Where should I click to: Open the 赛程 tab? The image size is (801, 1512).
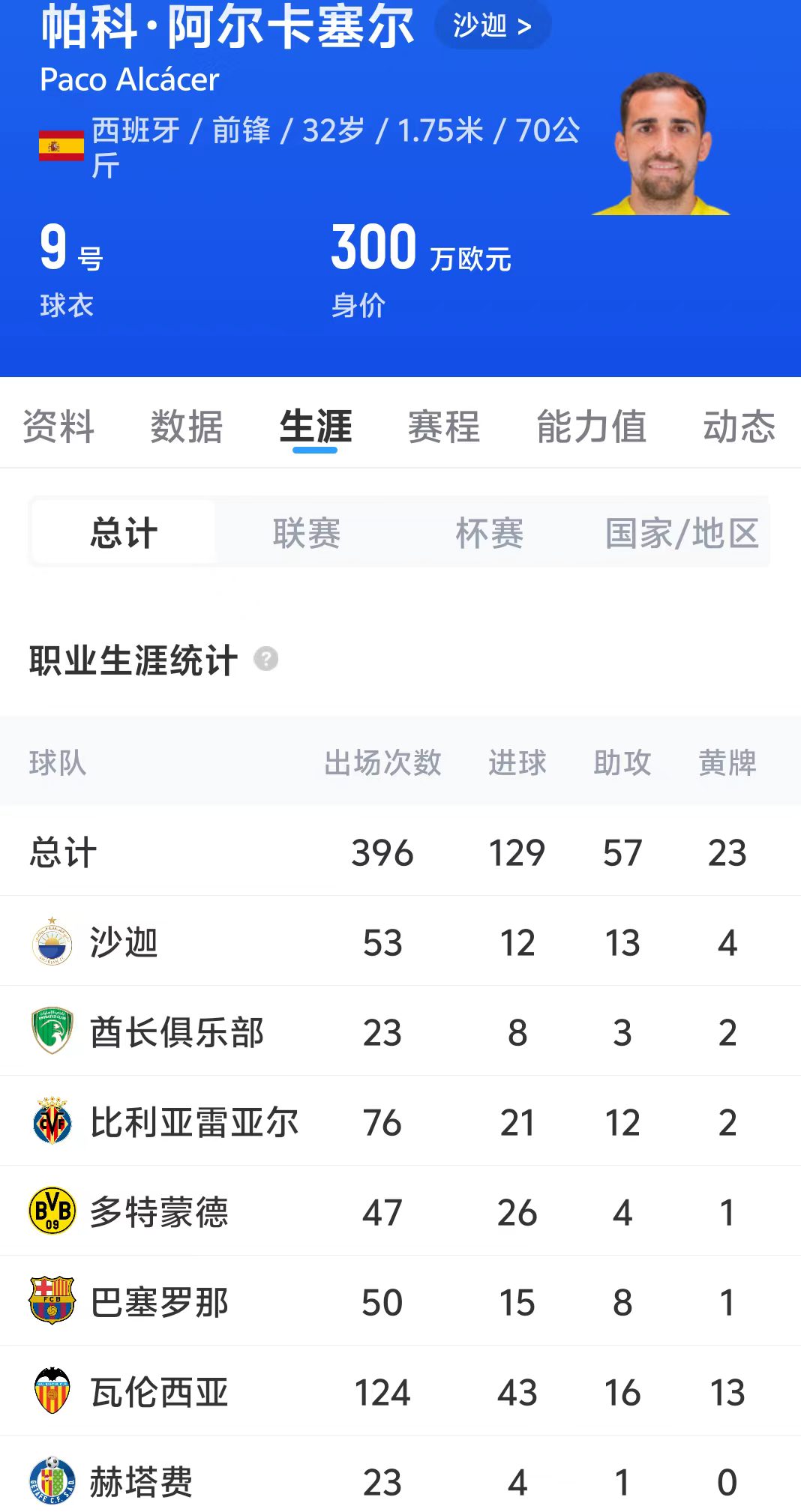pos(444,427)
